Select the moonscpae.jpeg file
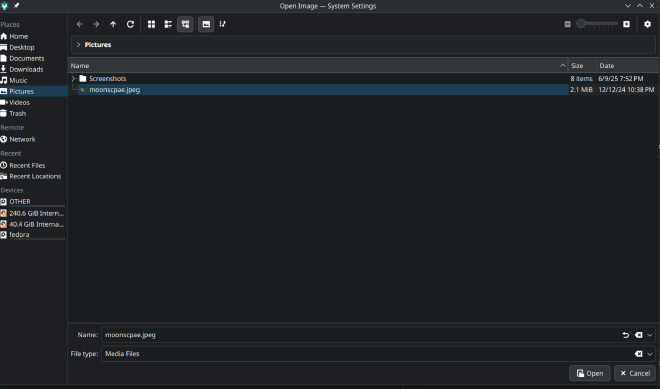 pyautogui.click(x=114, y=90)
